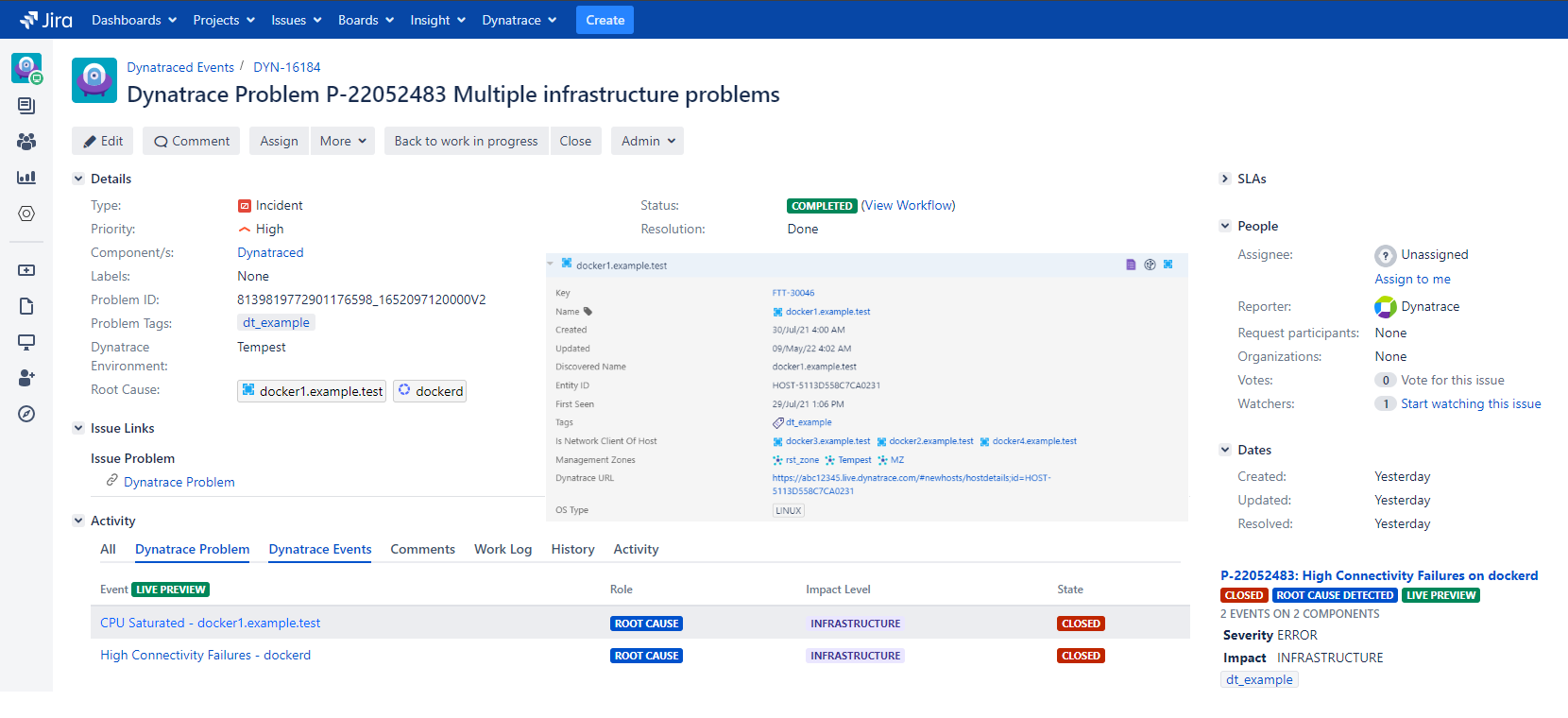Screen dimensions: 1568x718
Task: Open the Projects dropdown menu
Action: coord(224,20)
